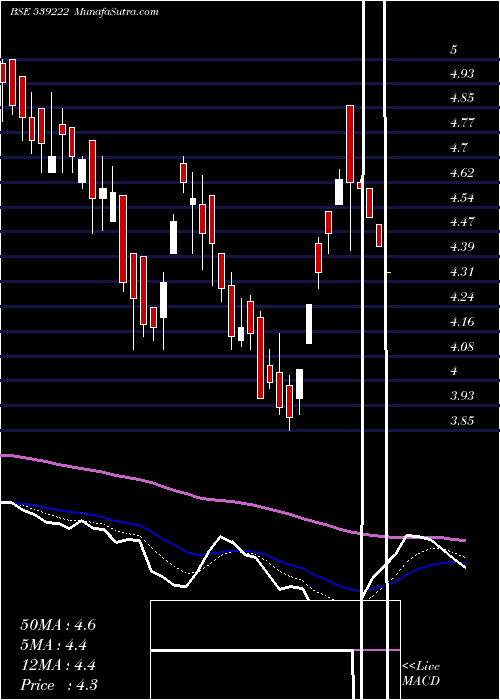The image size is (500, 700).
Task: Click the price axis label 3.85
Action: [x=462, y=421]
